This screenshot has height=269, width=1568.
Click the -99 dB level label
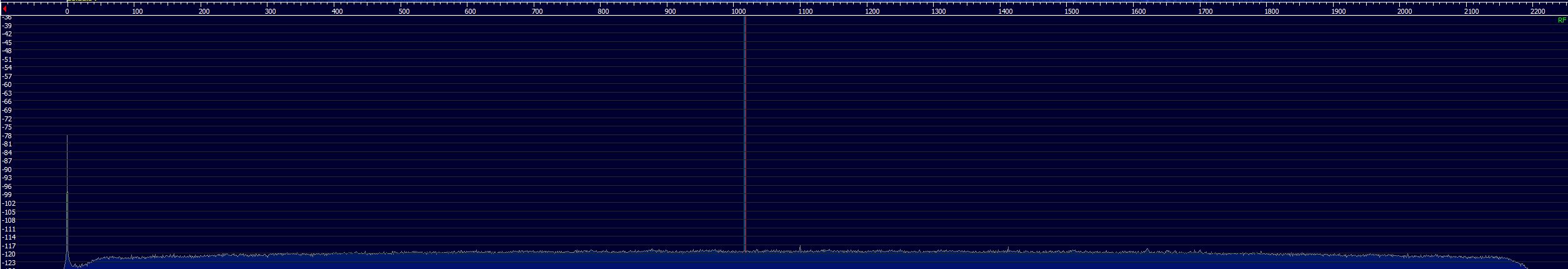[7, 195]
